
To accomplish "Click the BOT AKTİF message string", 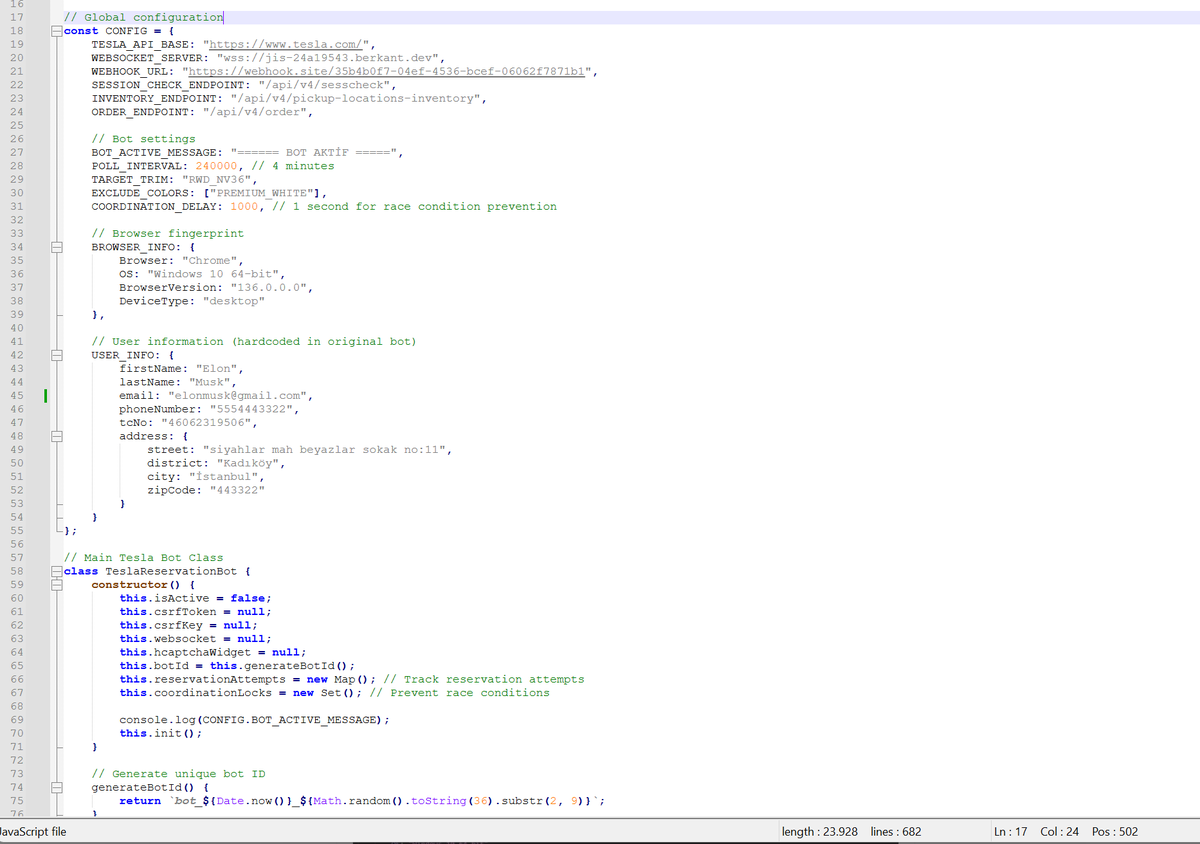I will pos(316,152).
